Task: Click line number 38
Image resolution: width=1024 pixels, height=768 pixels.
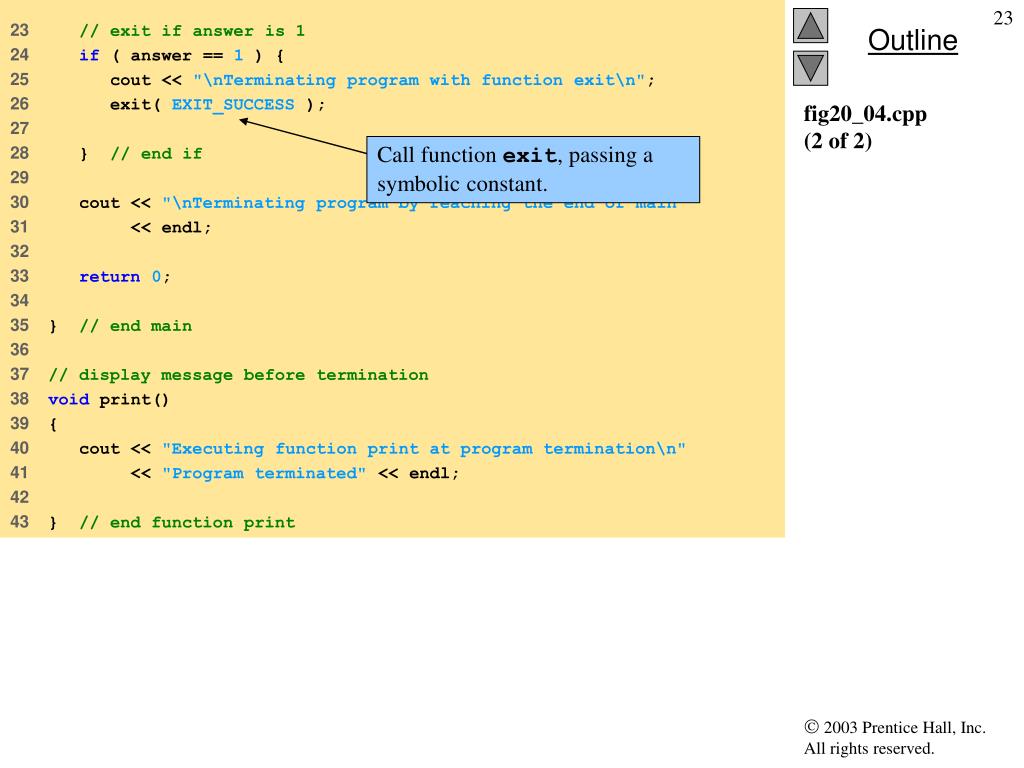Action: pos(20,399)
